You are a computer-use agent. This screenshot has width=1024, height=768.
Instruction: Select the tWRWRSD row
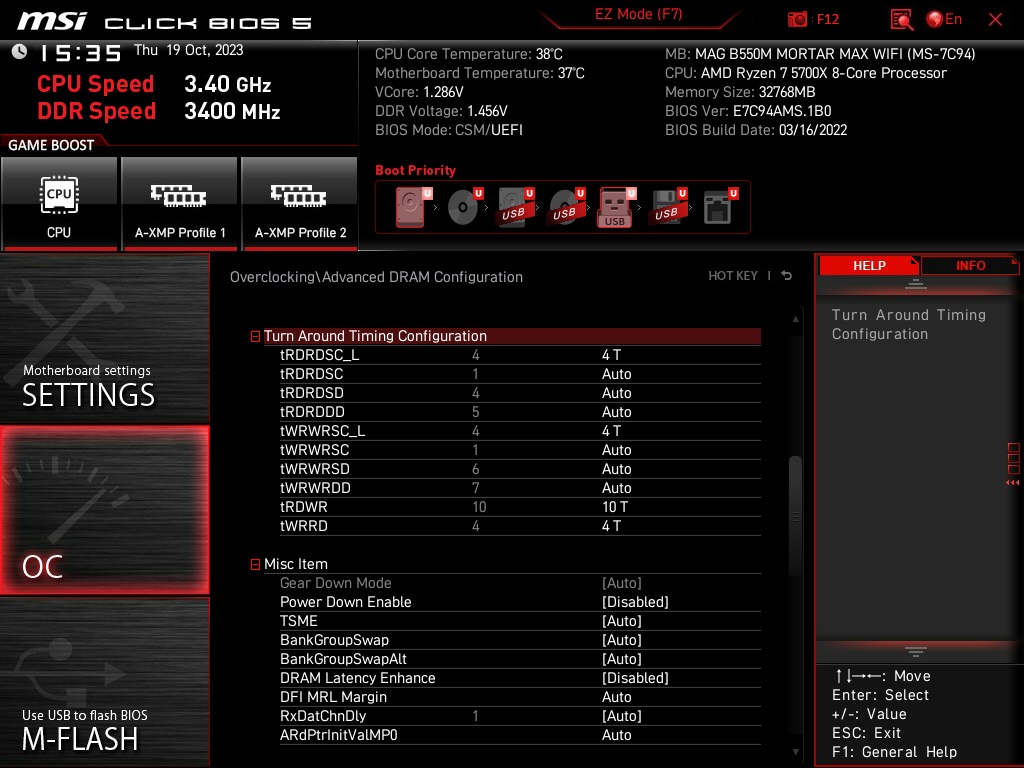click(520, 469)
